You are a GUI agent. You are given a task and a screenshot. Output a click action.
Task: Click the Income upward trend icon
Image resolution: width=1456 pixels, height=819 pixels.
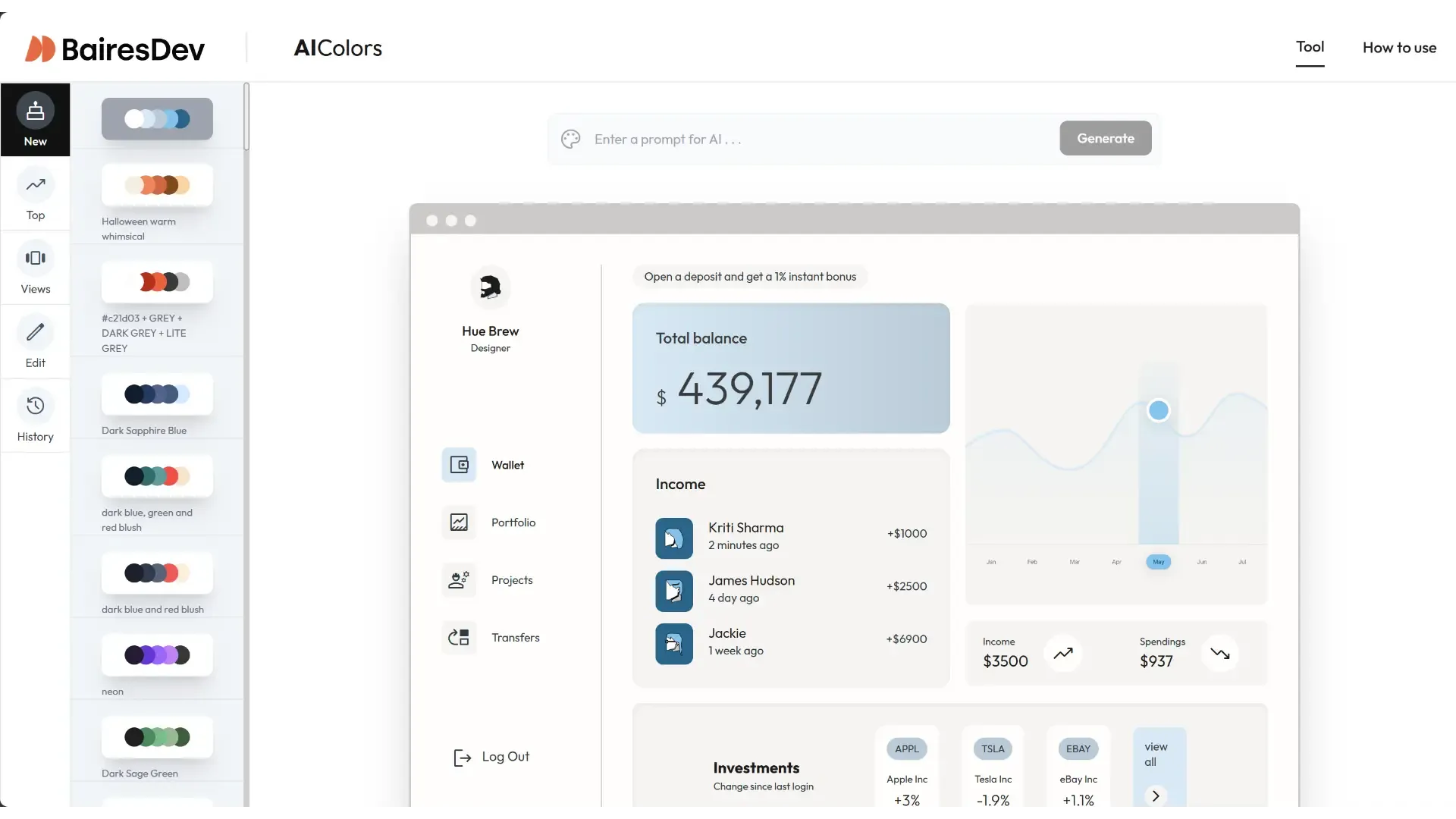coord(1063,653)
